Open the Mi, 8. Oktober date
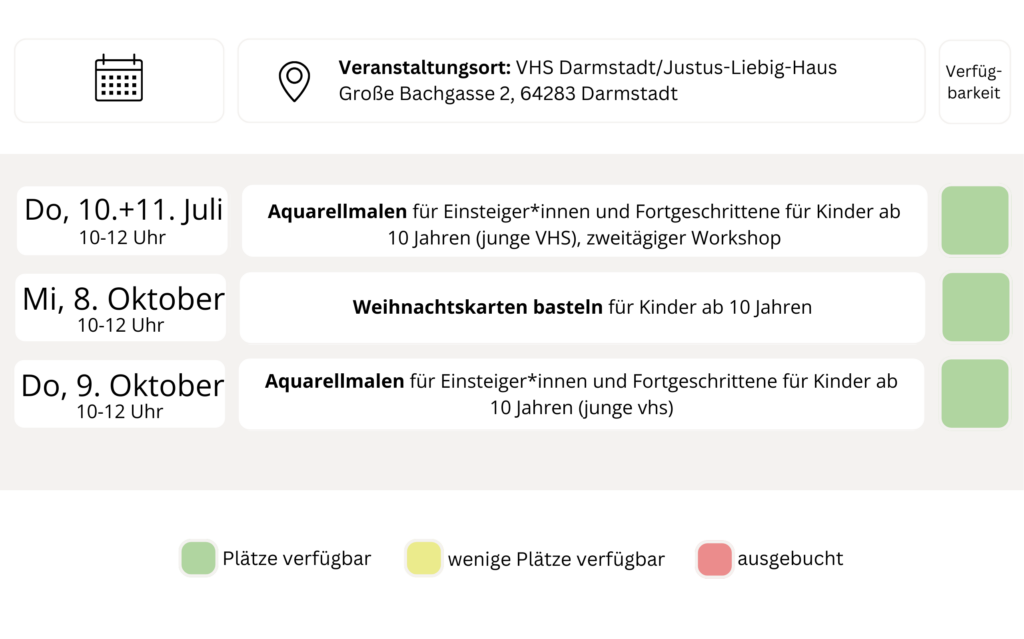Viewport: 1024px width, 639px height. pyautogui.click(x=121, y=307)
